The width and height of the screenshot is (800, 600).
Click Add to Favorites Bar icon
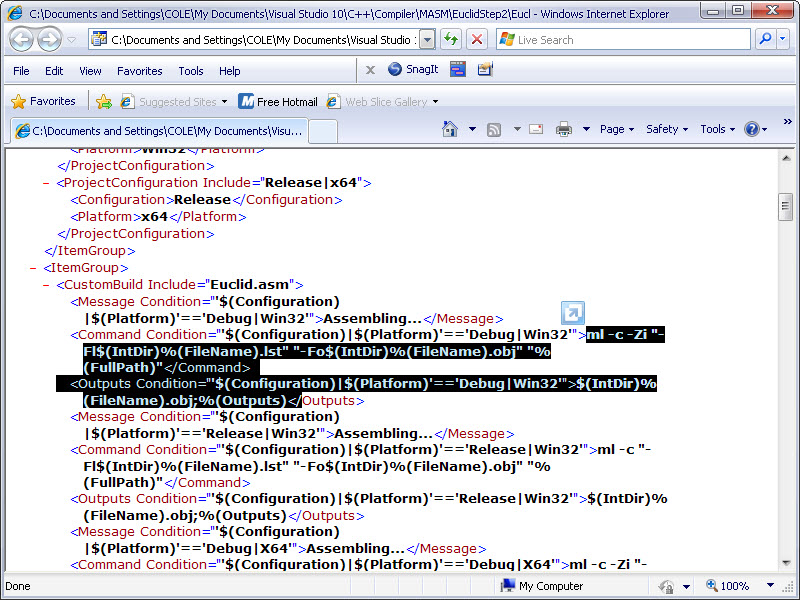pyautogui.click(x=104, y=102)
